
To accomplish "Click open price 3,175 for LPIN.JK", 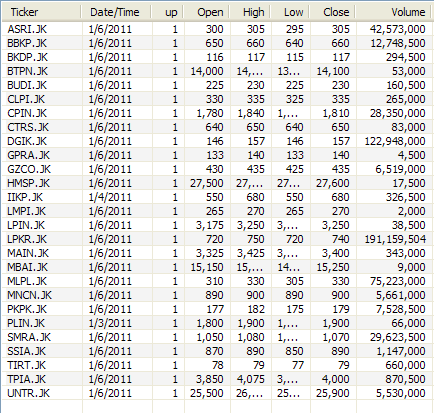I will point(210,225).
